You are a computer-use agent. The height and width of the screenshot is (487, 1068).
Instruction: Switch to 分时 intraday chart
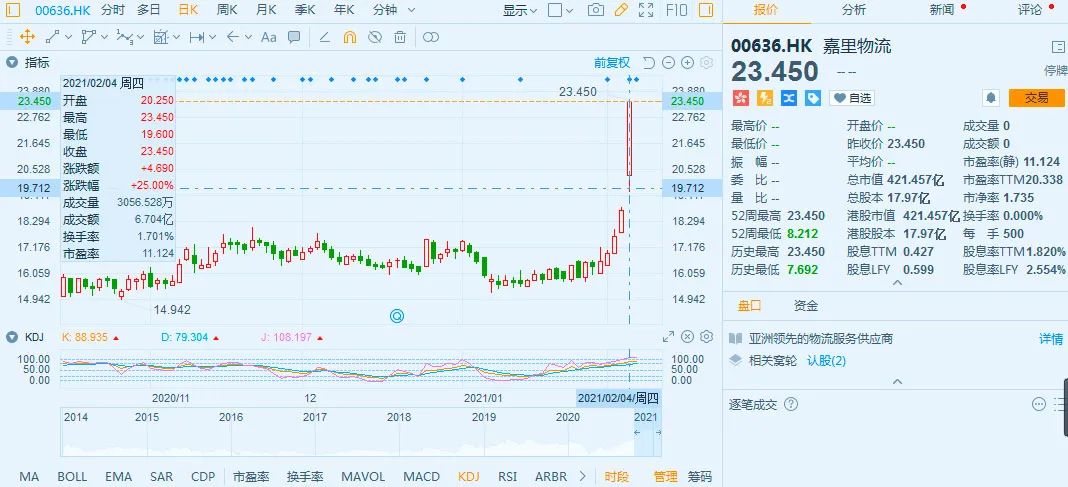113,10
